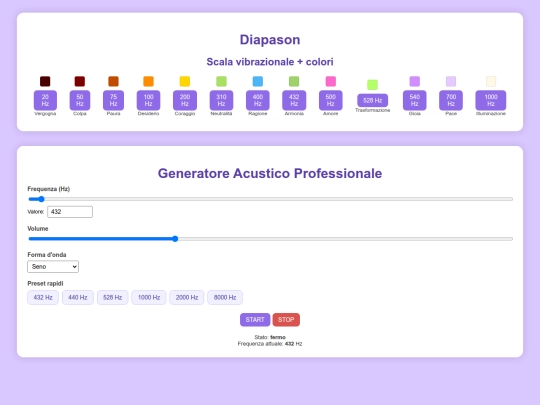The width and height of the screenshot is (540, 405).
Task: Click the 528 Hz Trasformazione scale button
Action: [373, 101]
